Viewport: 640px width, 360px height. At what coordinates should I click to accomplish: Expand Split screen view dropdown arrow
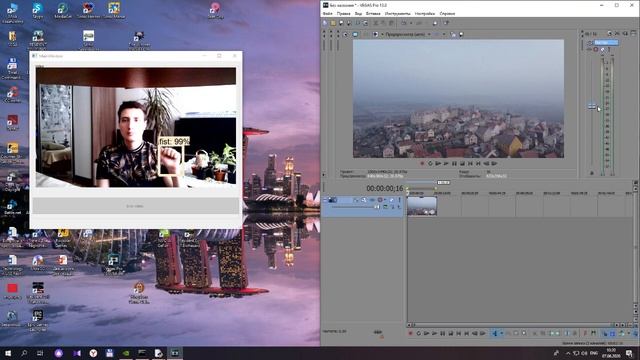click(382, 35)
